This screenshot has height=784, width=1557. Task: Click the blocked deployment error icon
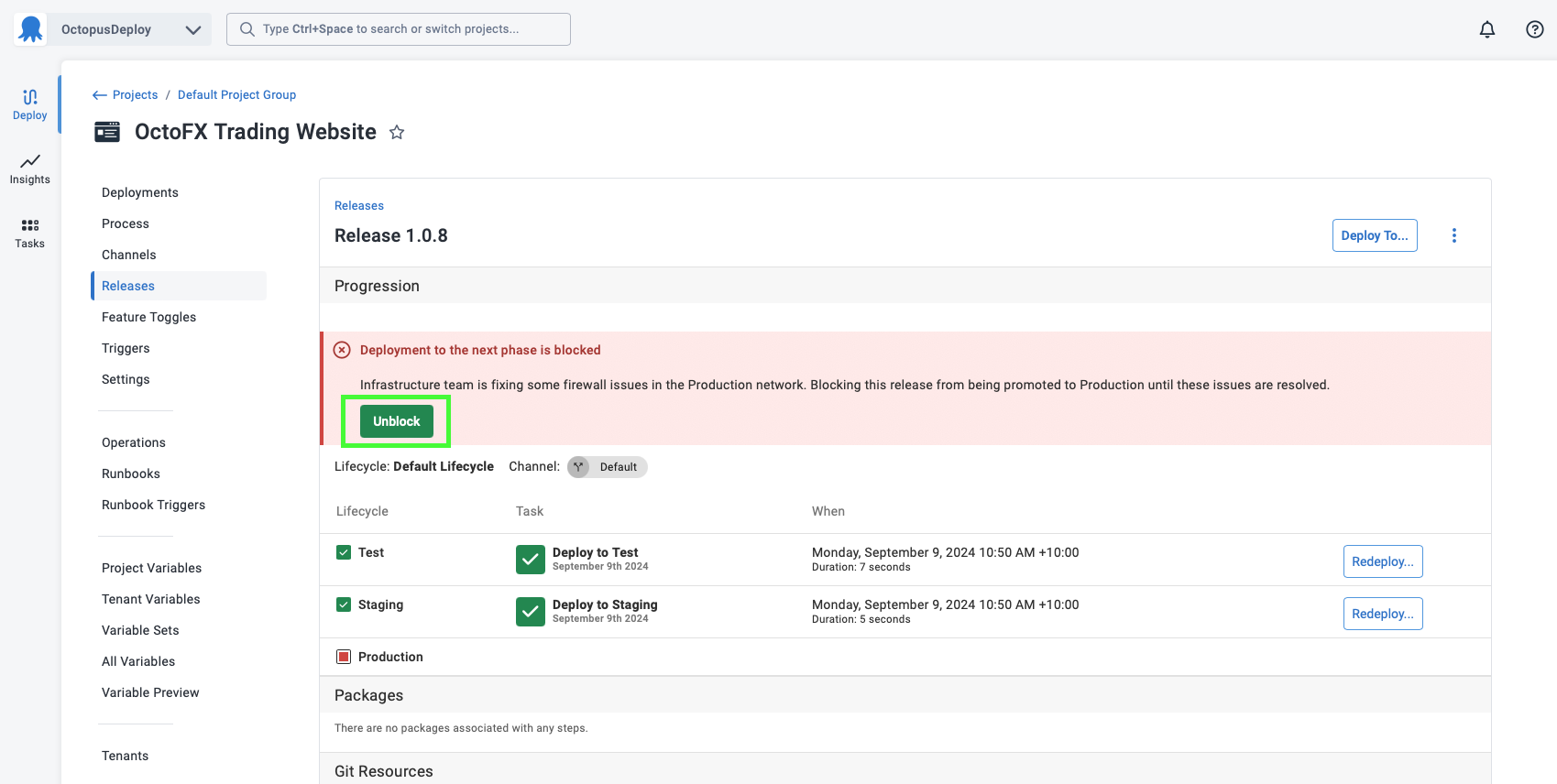coord(342,350)
